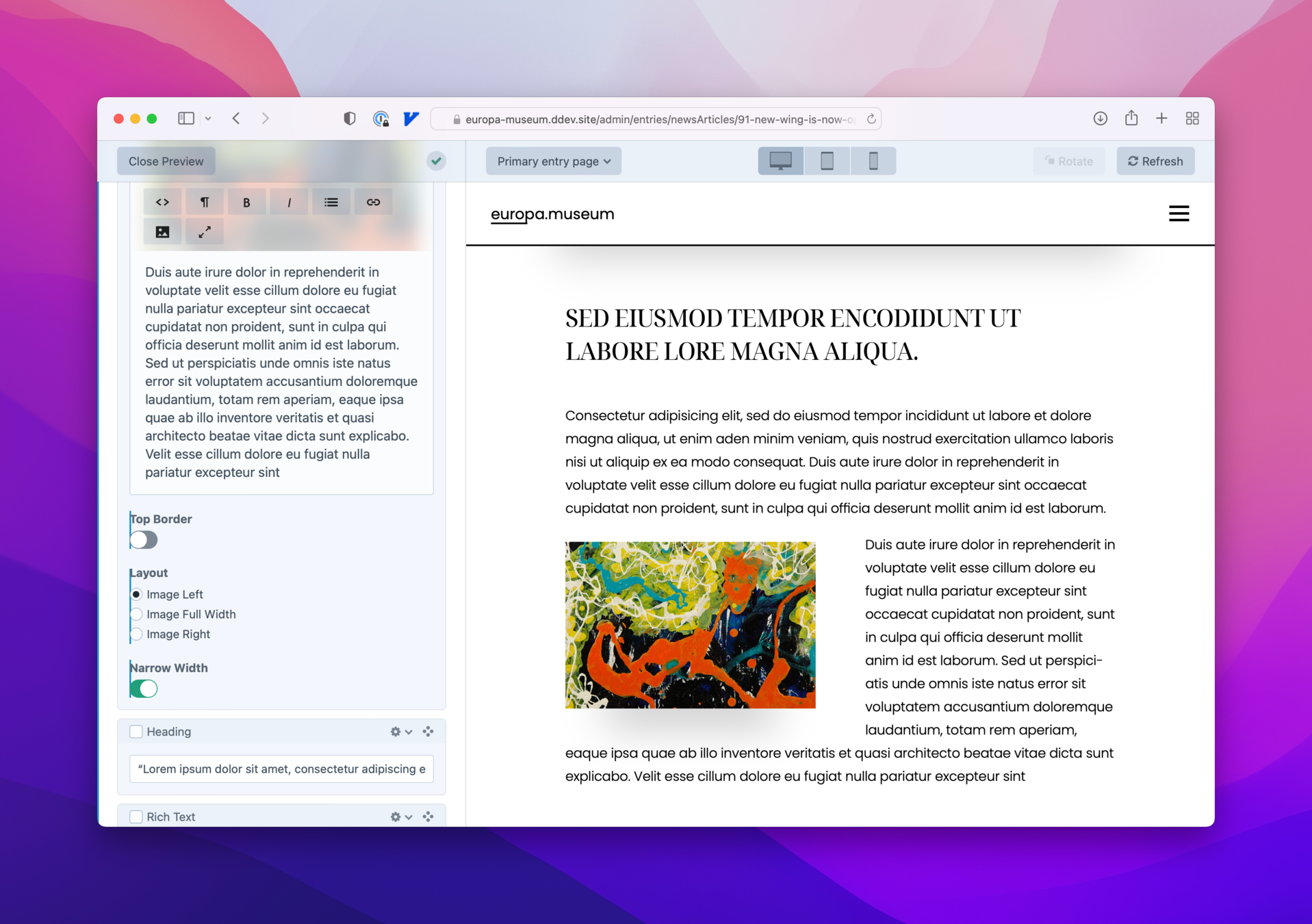1312x924 pixels.
Task: Open europa.museum home link
Action: pyautogui.click(x=552, y=214)
